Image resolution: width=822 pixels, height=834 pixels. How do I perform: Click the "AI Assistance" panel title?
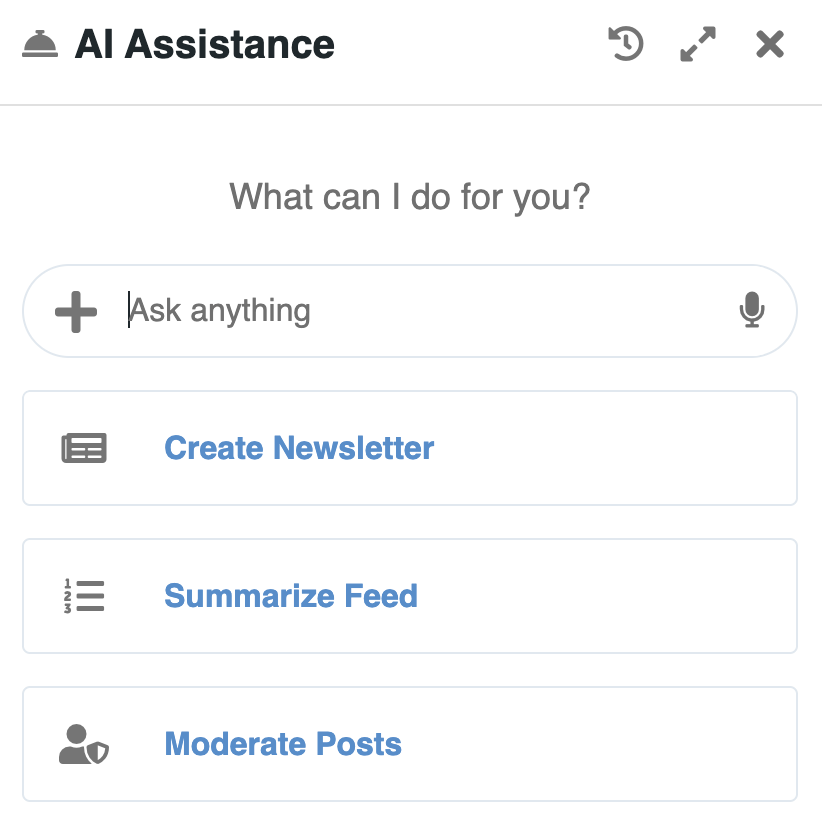(x=204, y=45)
